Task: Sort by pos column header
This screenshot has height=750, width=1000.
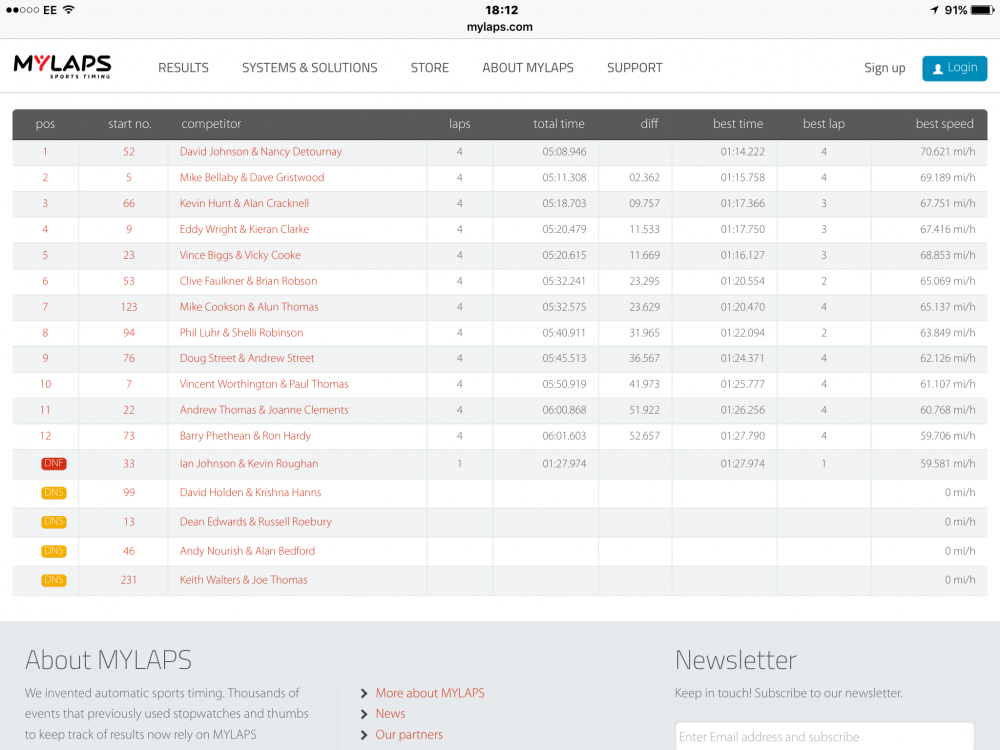Action: pyautogui.click(x=45, y=124)
